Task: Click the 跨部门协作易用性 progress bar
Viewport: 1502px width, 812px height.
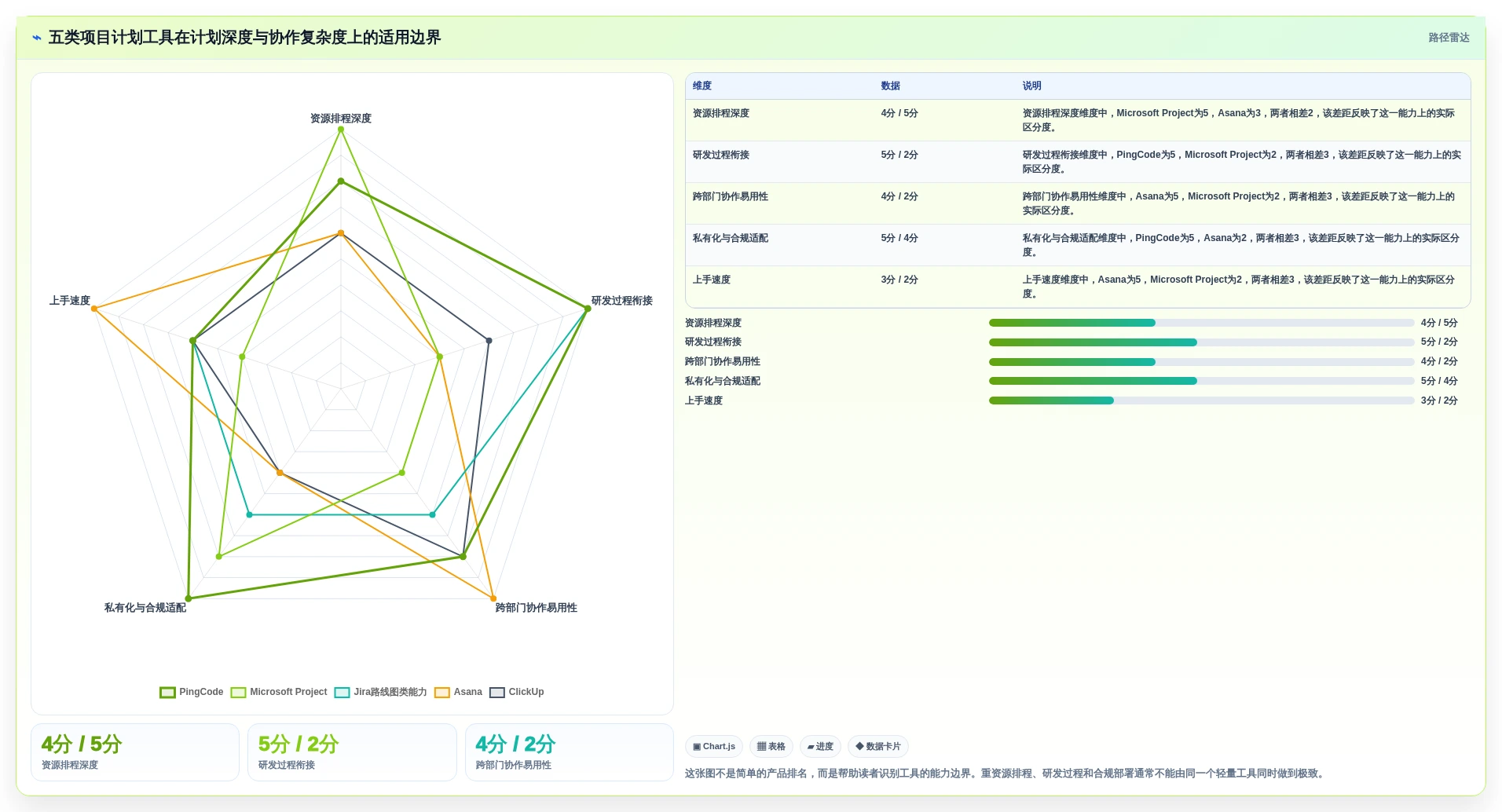Action: (1201, 362)
